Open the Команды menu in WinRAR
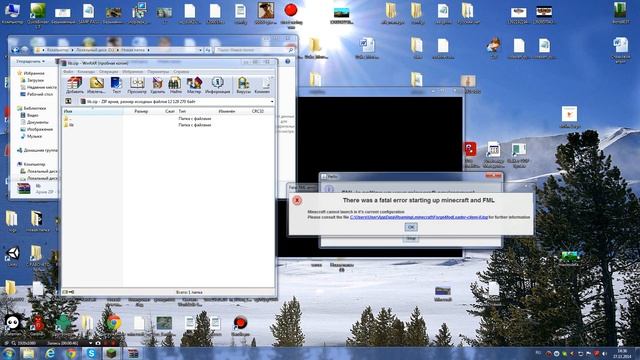Viewport: 640px width, 360px height. [x=86, y=71]
